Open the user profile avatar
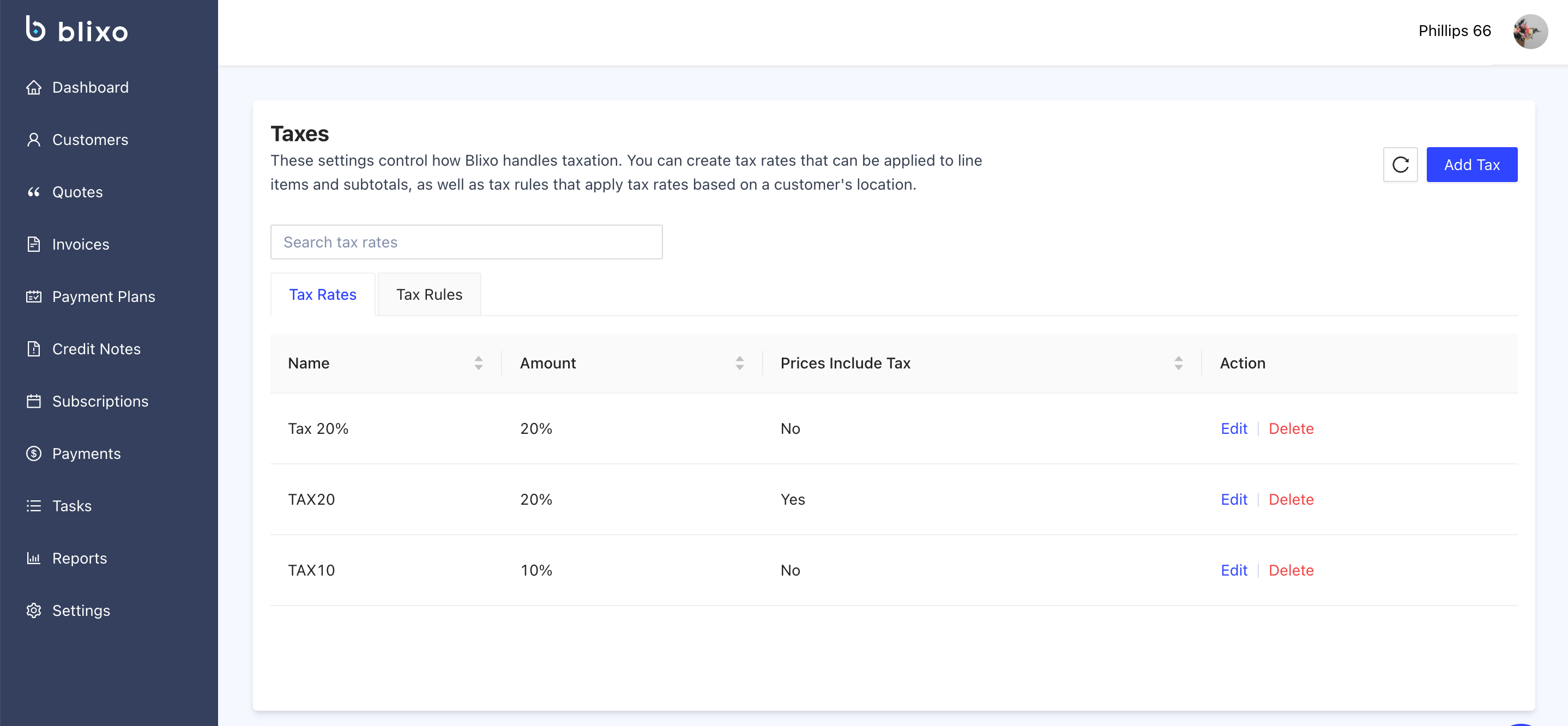The width and height of the screenshot is (1568, 726). (1530, 32)
